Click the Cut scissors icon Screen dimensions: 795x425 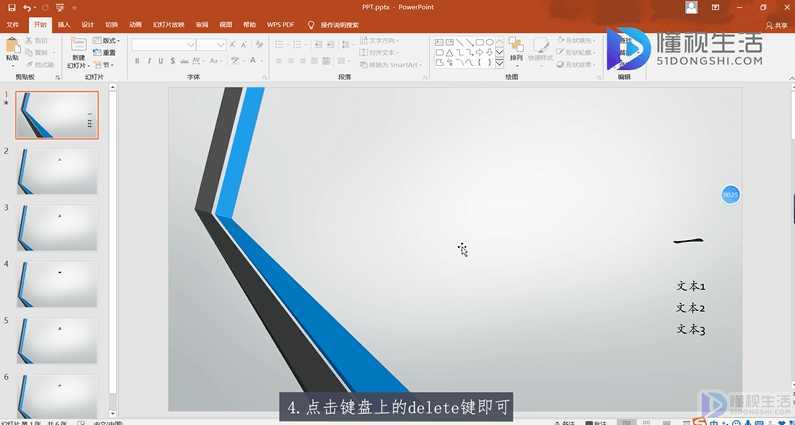pyautogui.click(x=29, y=40)
